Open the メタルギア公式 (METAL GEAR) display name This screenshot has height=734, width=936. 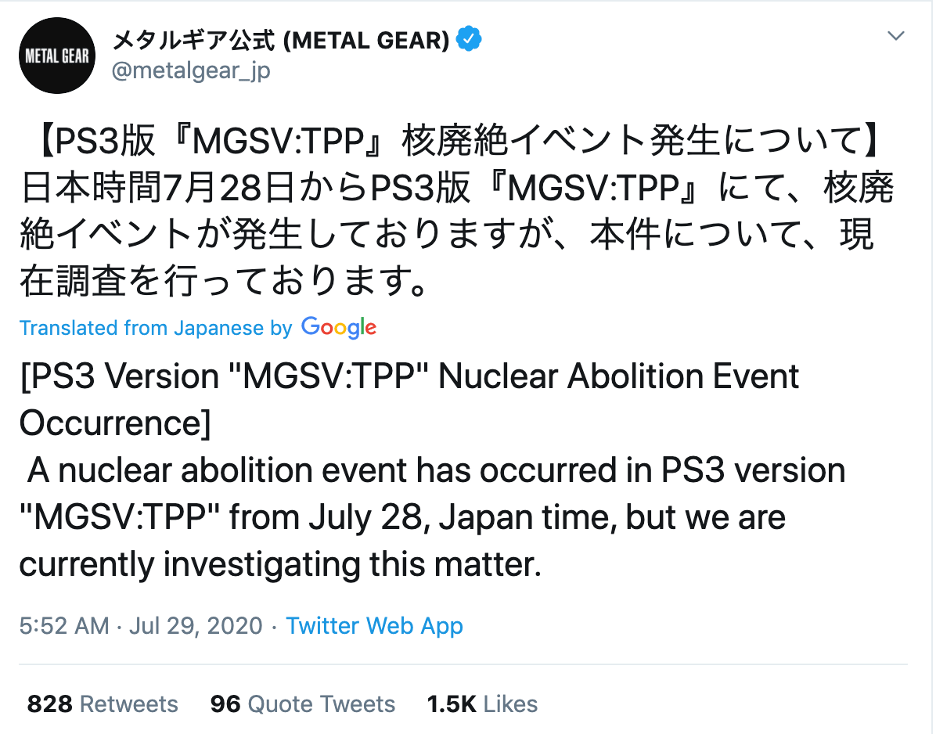pyautogui.click(x=280, y=41)
